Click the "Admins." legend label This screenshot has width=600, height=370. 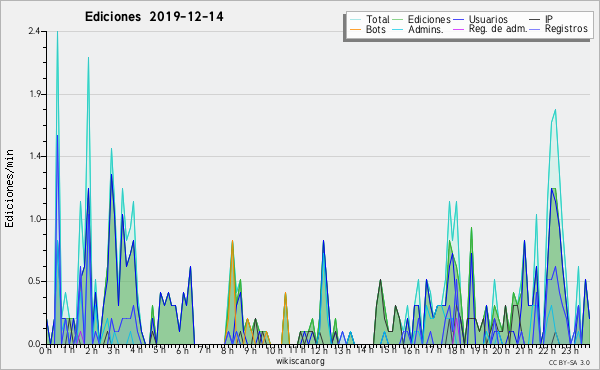(x=426, y=29)
